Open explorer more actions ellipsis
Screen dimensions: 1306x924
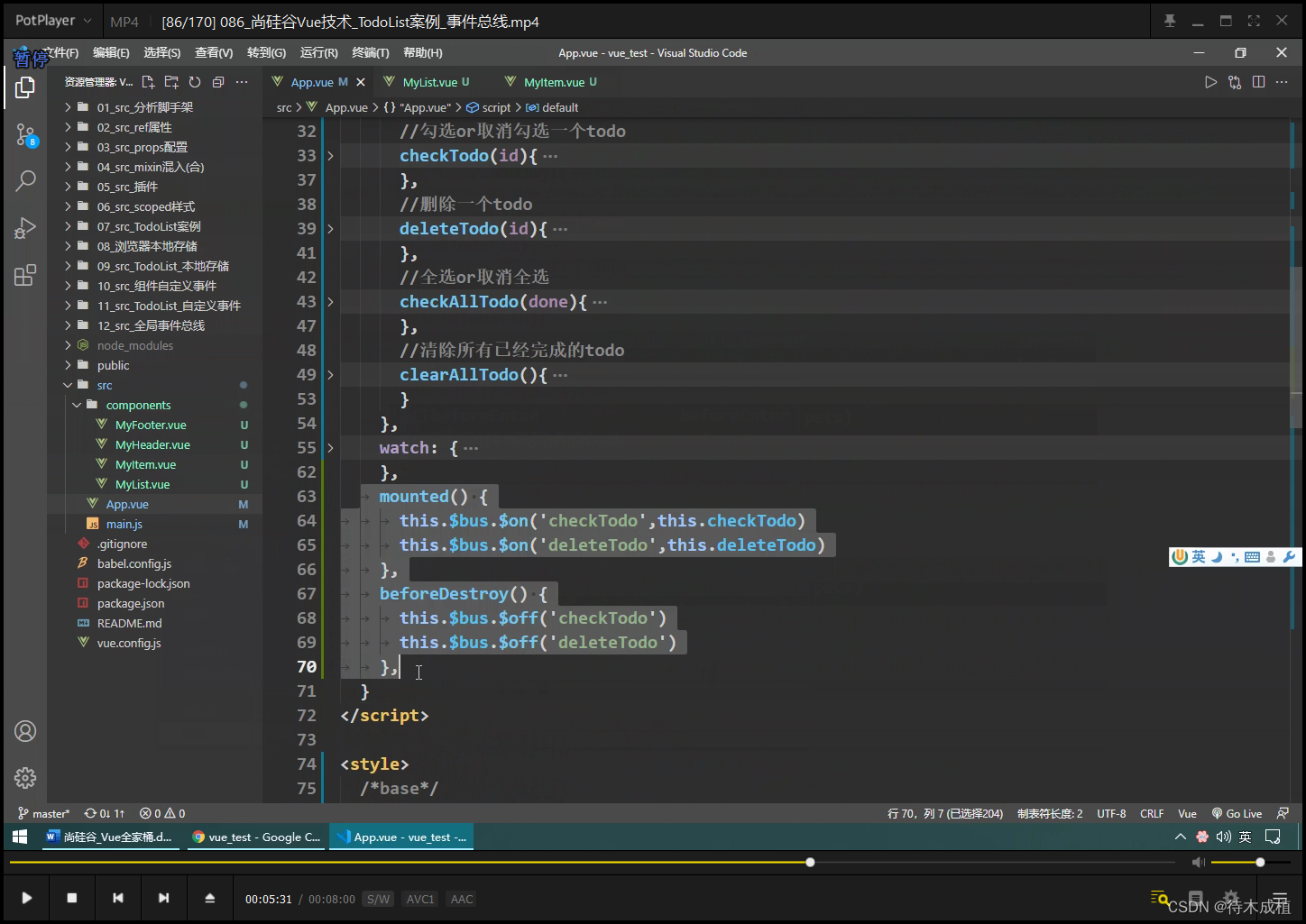click(242, 82)
